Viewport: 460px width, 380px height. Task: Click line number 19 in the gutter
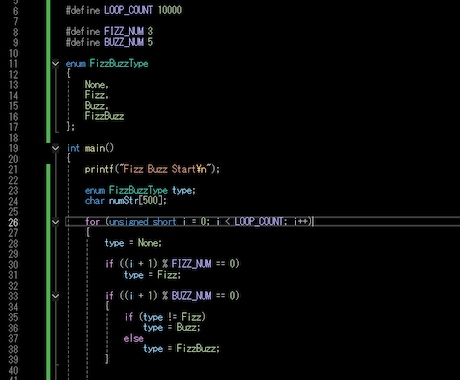click(x=13, y=148)
